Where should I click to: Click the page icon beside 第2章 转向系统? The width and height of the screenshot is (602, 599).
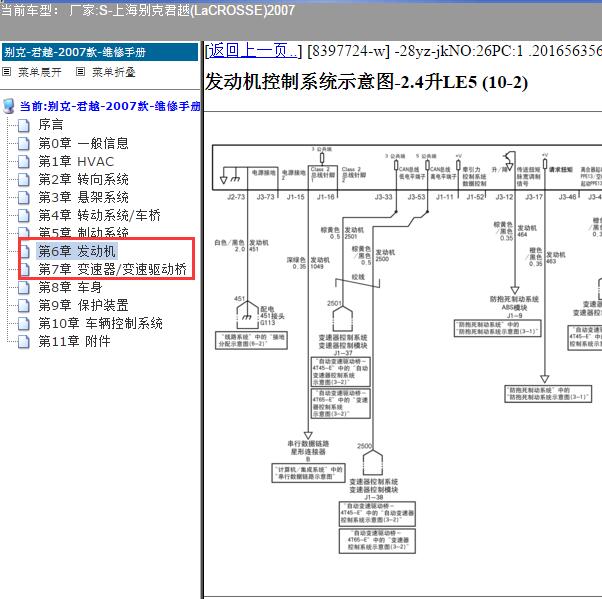[x=24, y=180]
